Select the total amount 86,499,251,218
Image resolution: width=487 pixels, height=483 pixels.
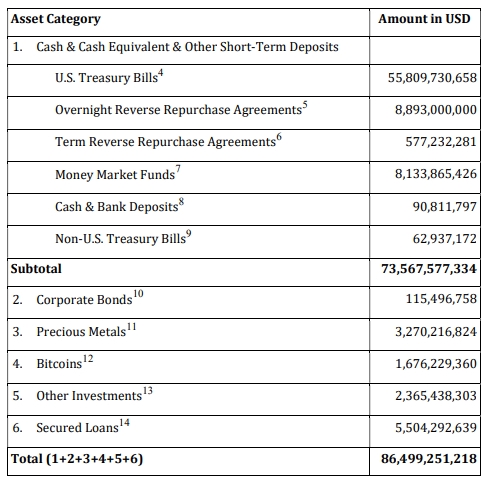[x=429, y=459]
